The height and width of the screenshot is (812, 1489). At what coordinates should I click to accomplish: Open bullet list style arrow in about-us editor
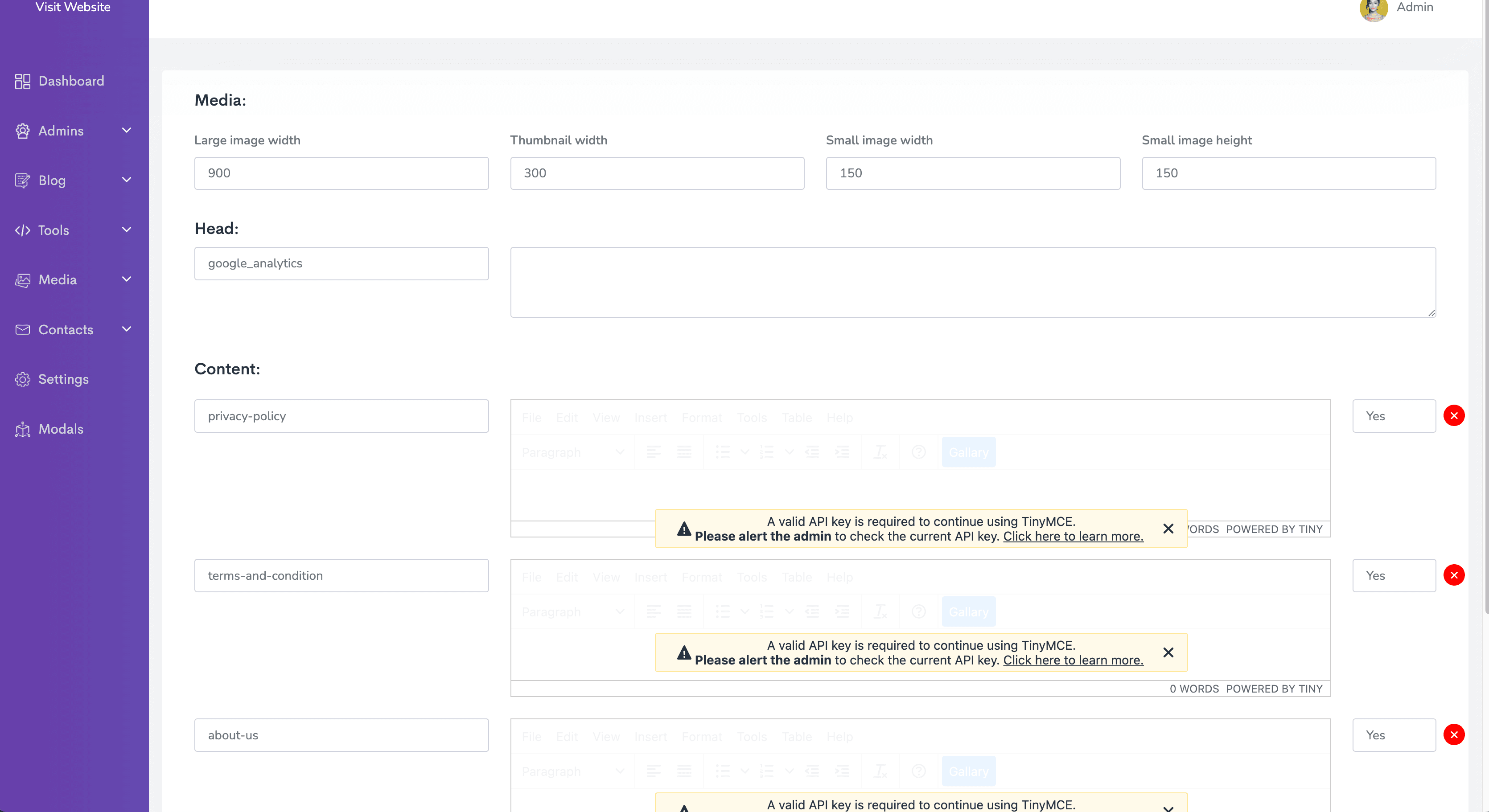click(744, 771)
